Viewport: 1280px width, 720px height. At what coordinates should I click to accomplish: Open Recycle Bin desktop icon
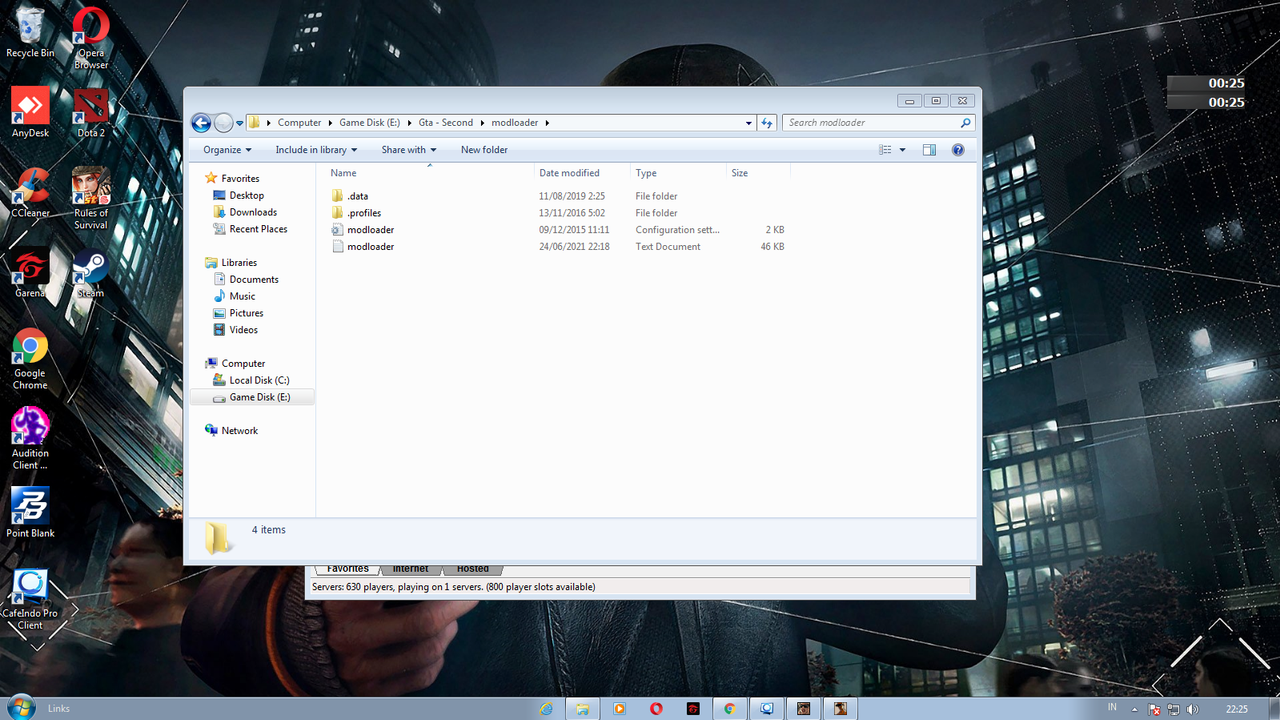[30, 32]
